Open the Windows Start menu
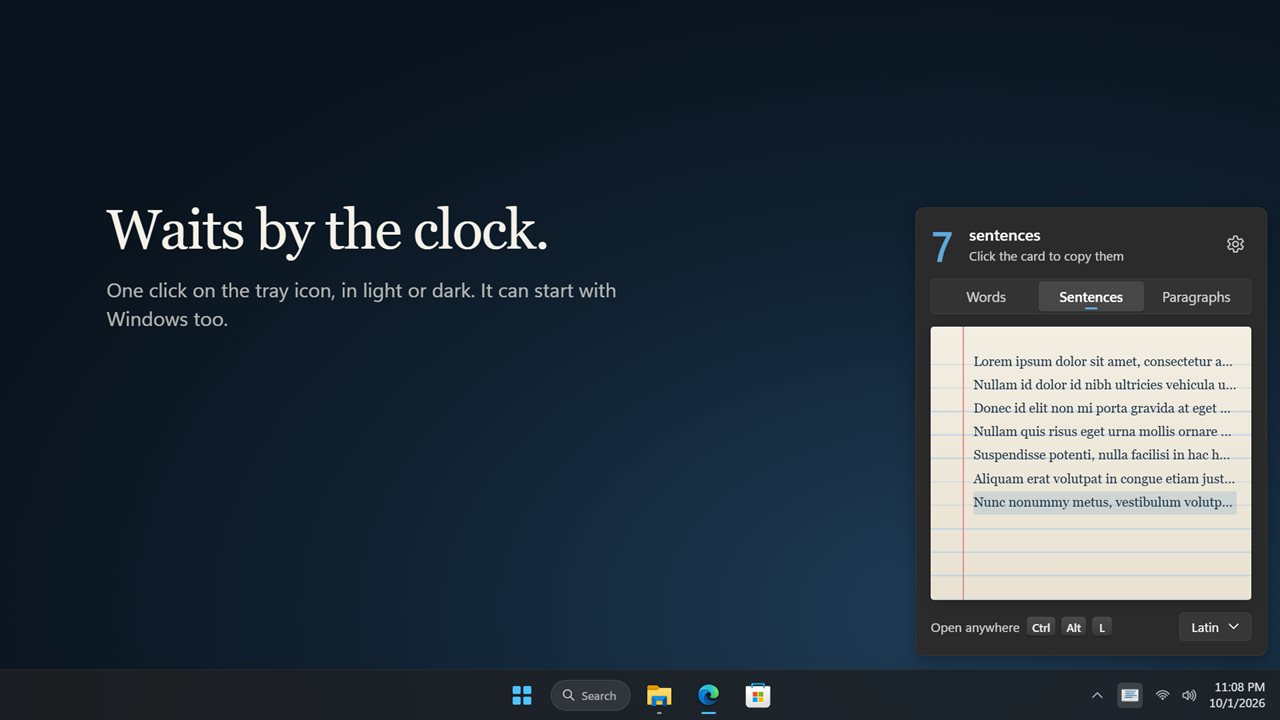The width and height of the screenshot is (1280, 720). [x=522, y=695]
